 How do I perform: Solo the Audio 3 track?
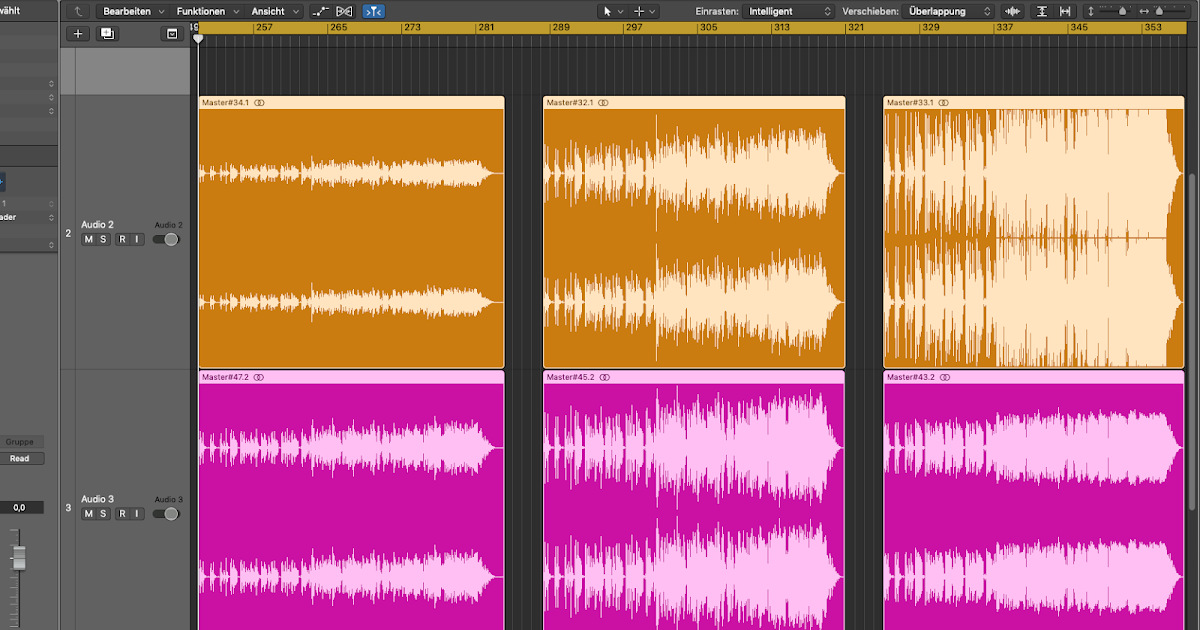pos(103,513)
